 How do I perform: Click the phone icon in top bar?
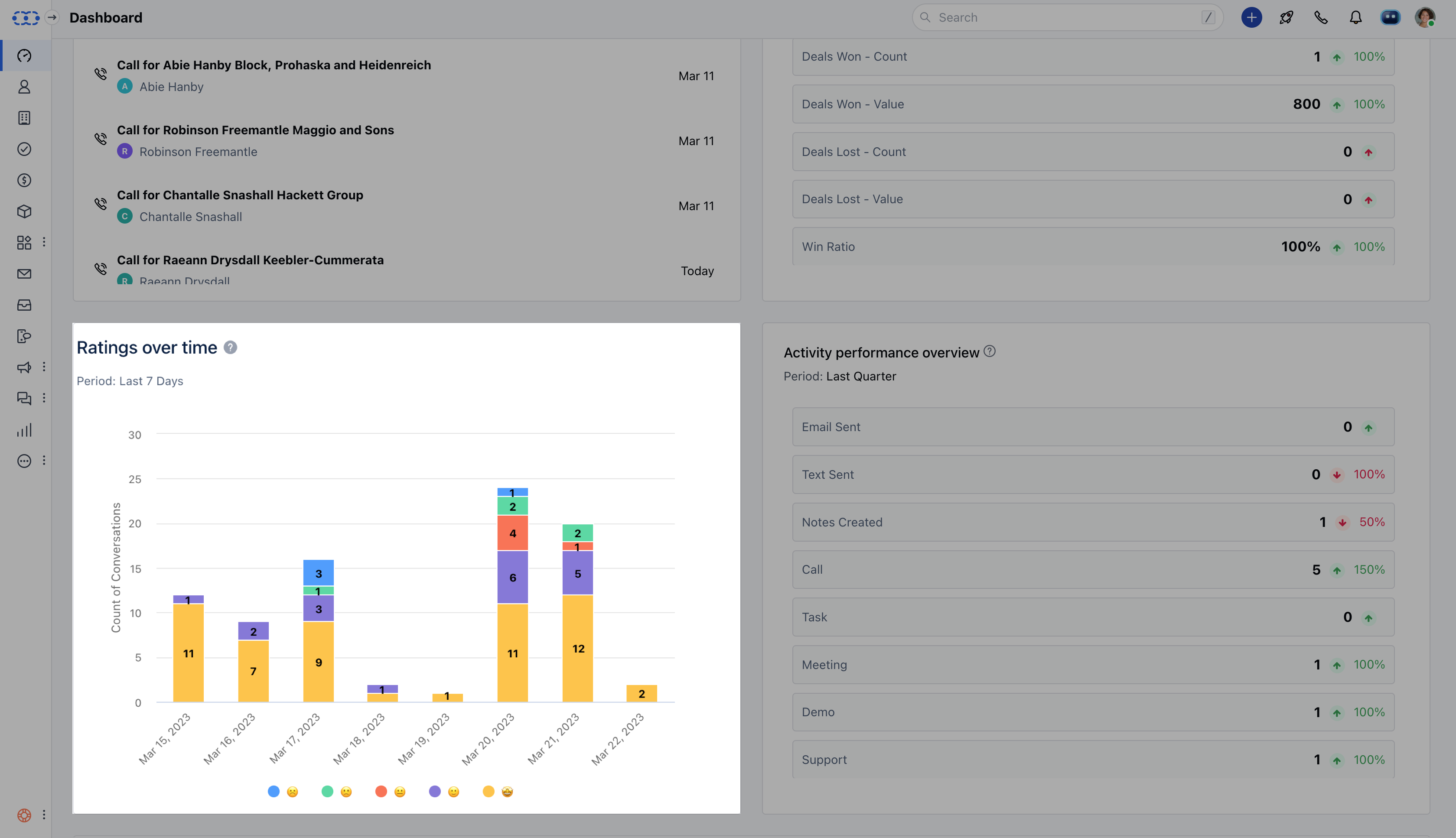click(x=1321, y=17)
